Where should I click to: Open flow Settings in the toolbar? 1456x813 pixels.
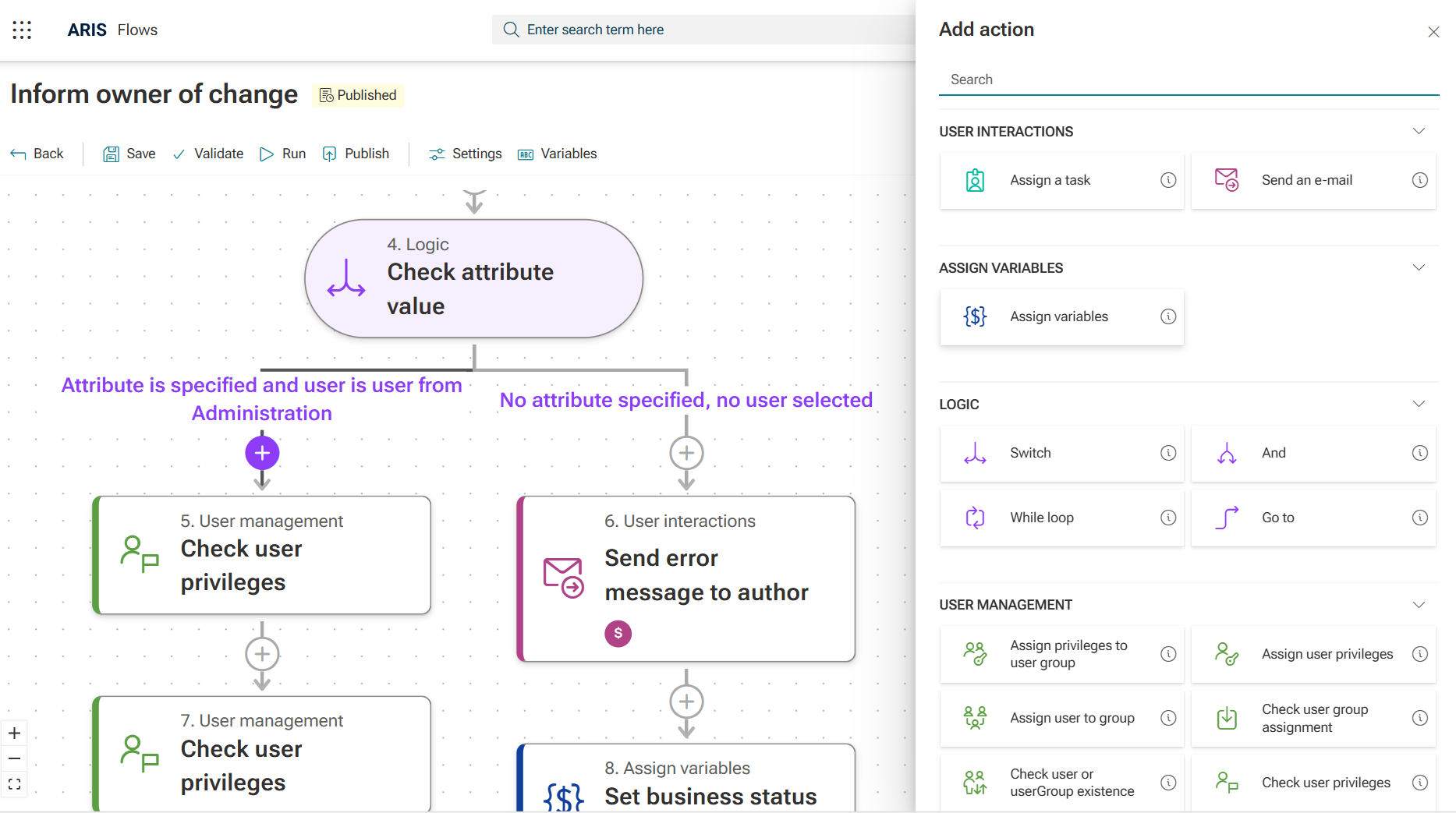point(466,154)
